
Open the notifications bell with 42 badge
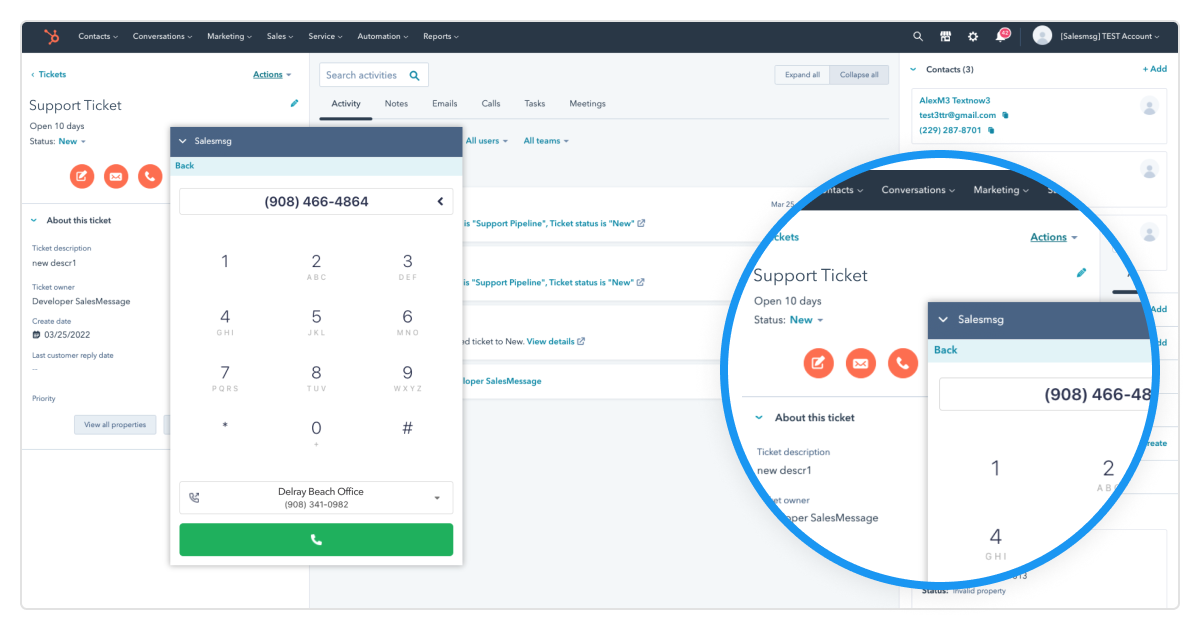coord(1001,36)
